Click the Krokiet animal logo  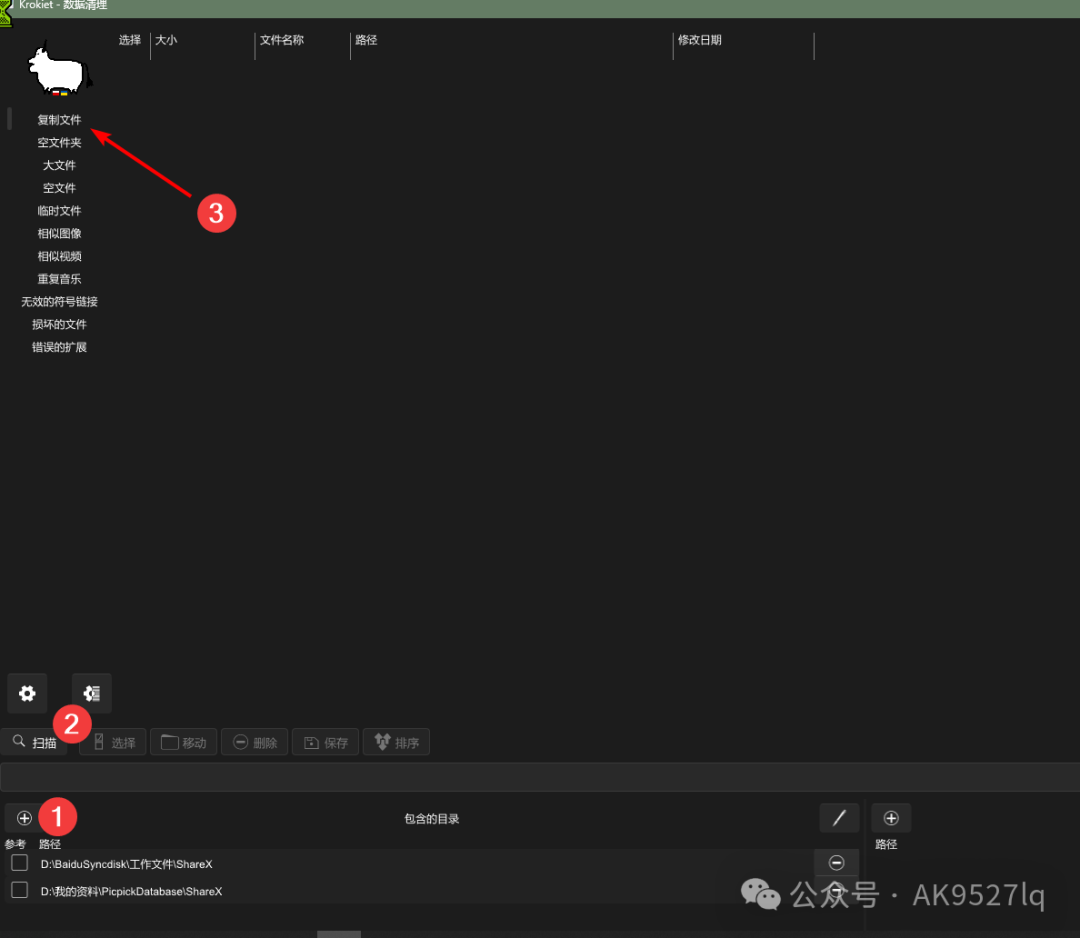pyautogui.click(x=59, y=69)
